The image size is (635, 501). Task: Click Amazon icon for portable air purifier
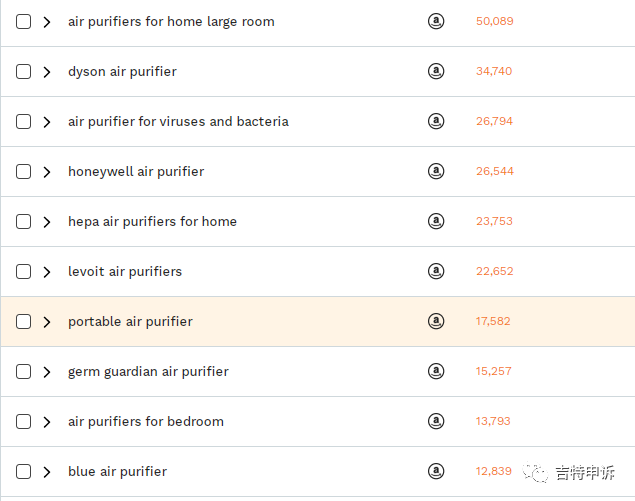436,321
